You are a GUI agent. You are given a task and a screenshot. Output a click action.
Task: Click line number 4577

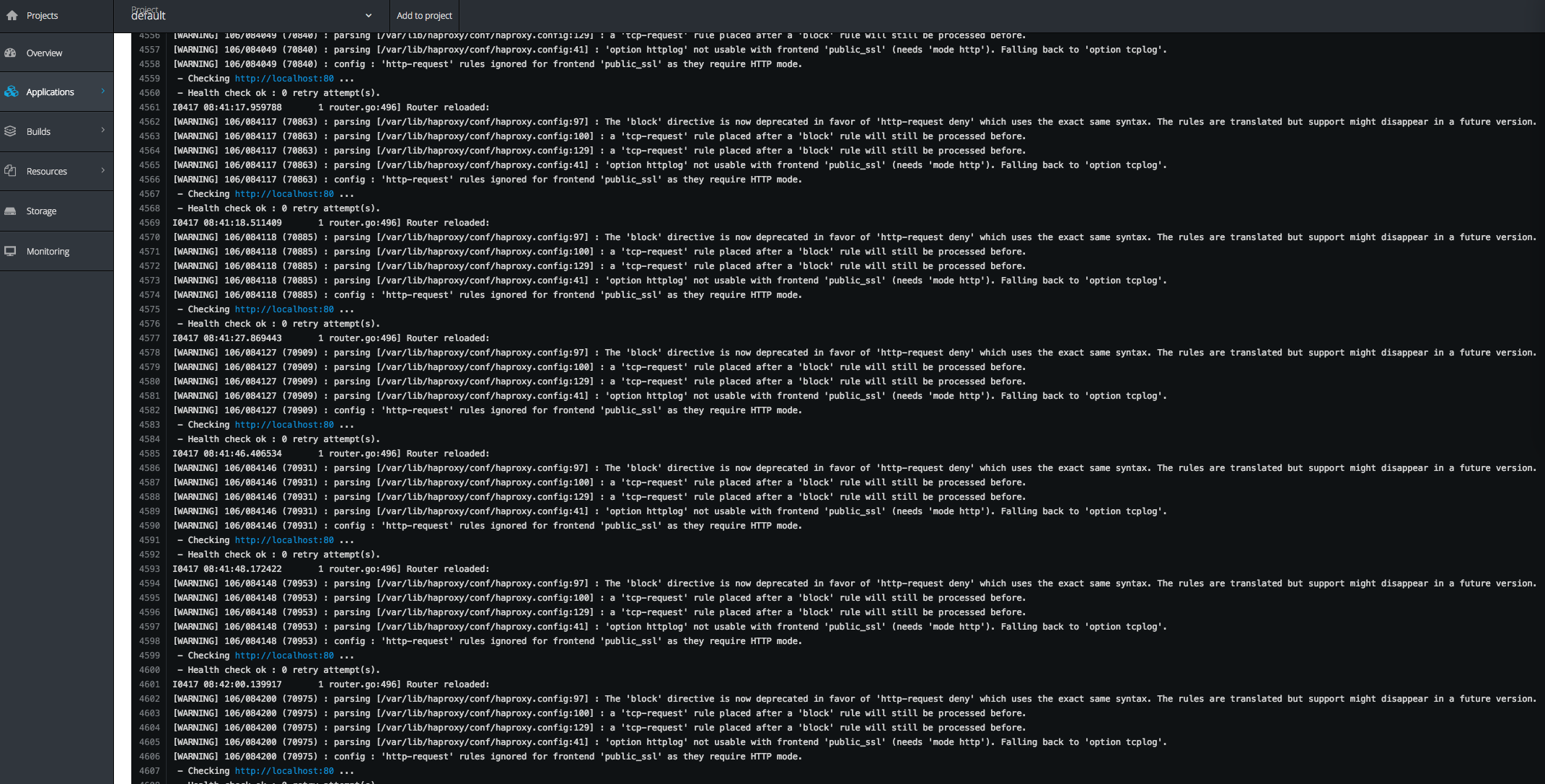149,338
